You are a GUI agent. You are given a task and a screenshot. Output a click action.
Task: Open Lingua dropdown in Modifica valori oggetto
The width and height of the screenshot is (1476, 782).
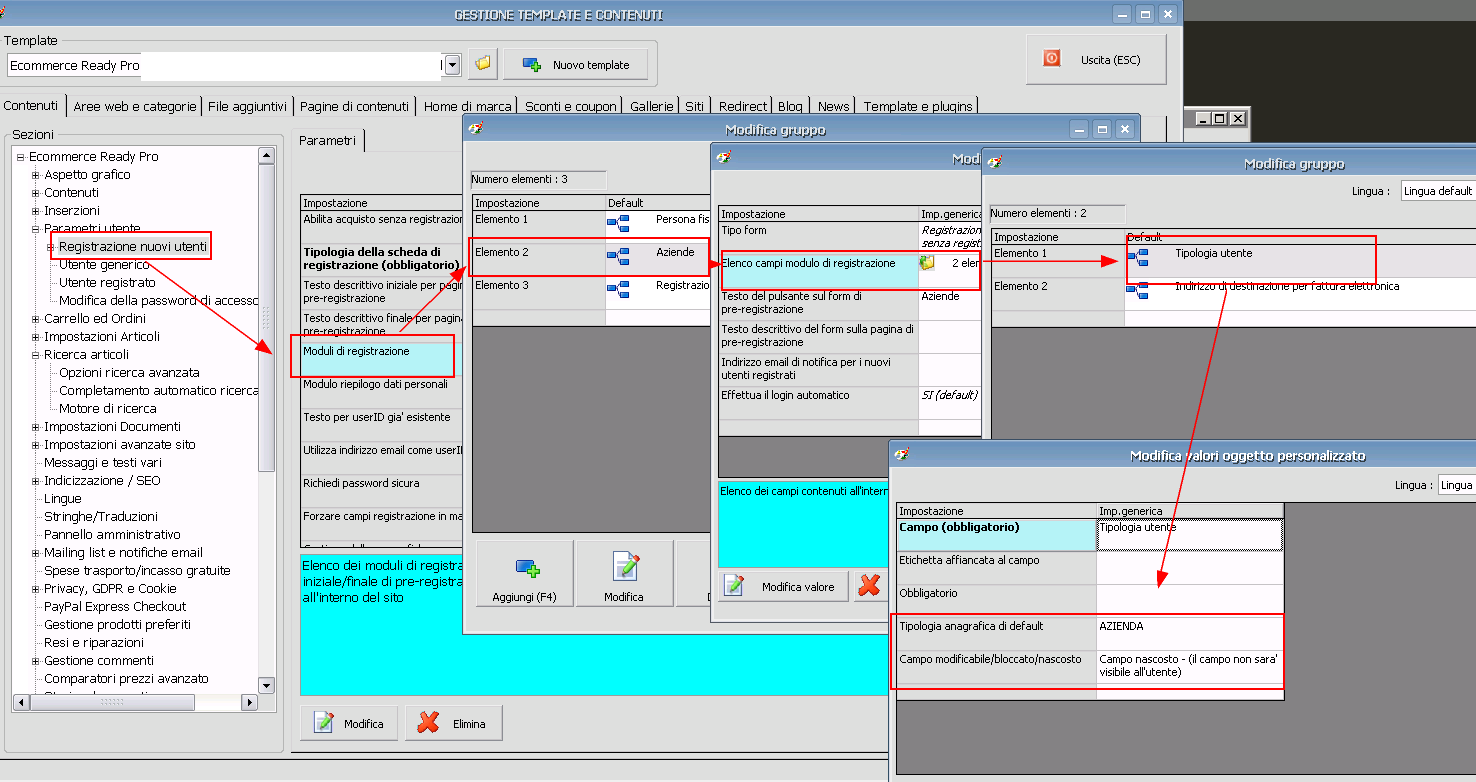[x=1456, y=485]
